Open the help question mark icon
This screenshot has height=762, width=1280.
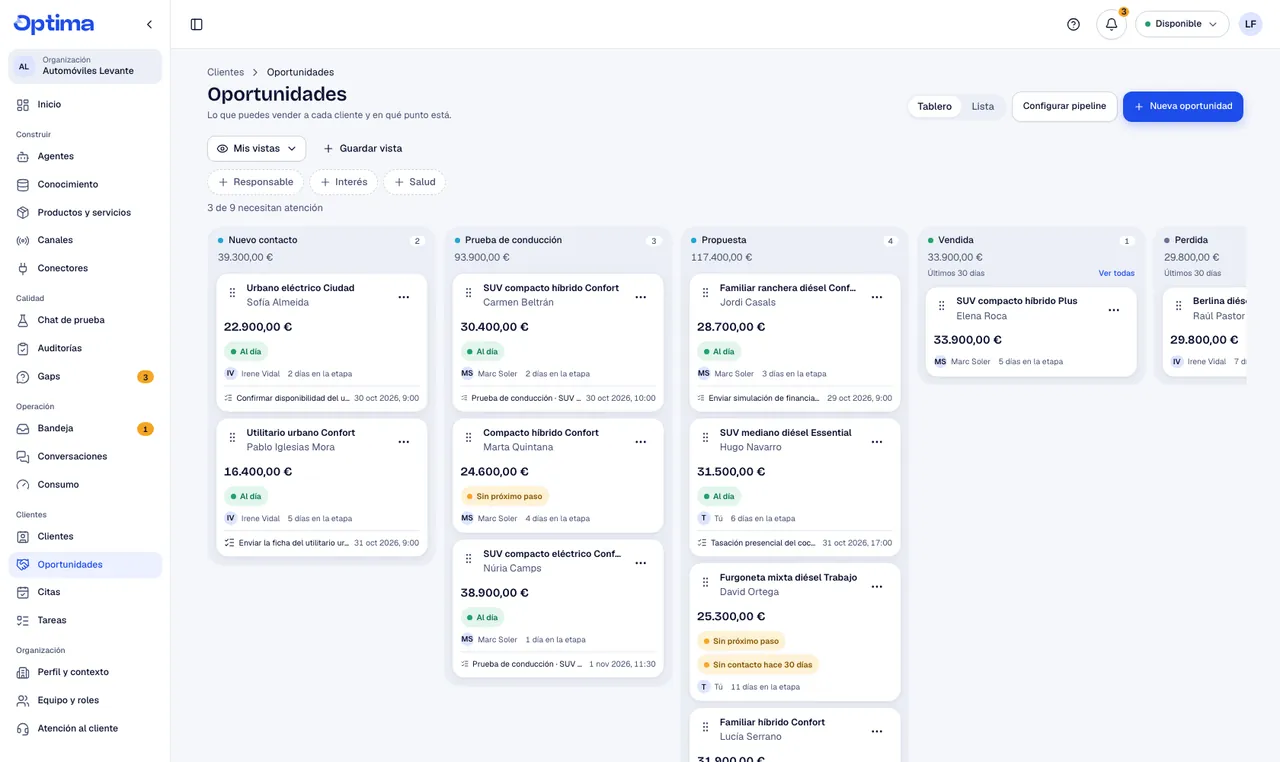[1073, 24]
